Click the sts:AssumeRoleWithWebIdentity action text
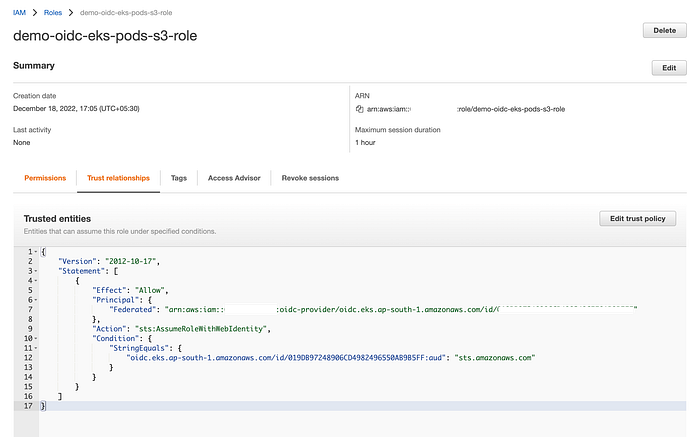 coord(203,329)
